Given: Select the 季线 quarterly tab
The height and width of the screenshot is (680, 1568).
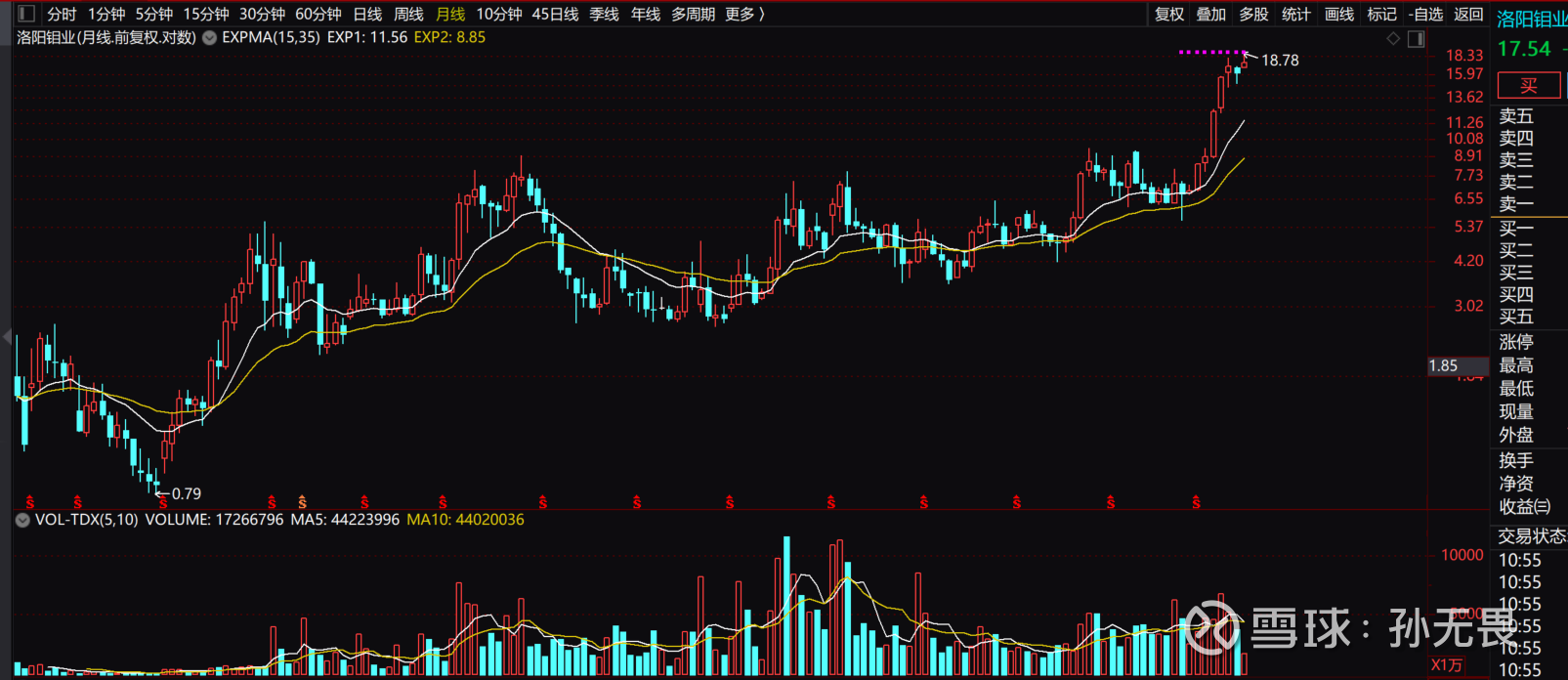Looking at the screenshot, I should click(x=604, y=14).
